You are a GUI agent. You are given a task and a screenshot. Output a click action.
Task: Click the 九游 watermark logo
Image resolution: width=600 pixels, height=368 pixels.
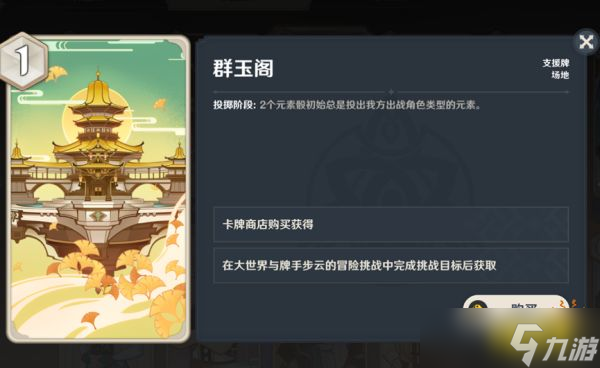click(x=554, y=345)
